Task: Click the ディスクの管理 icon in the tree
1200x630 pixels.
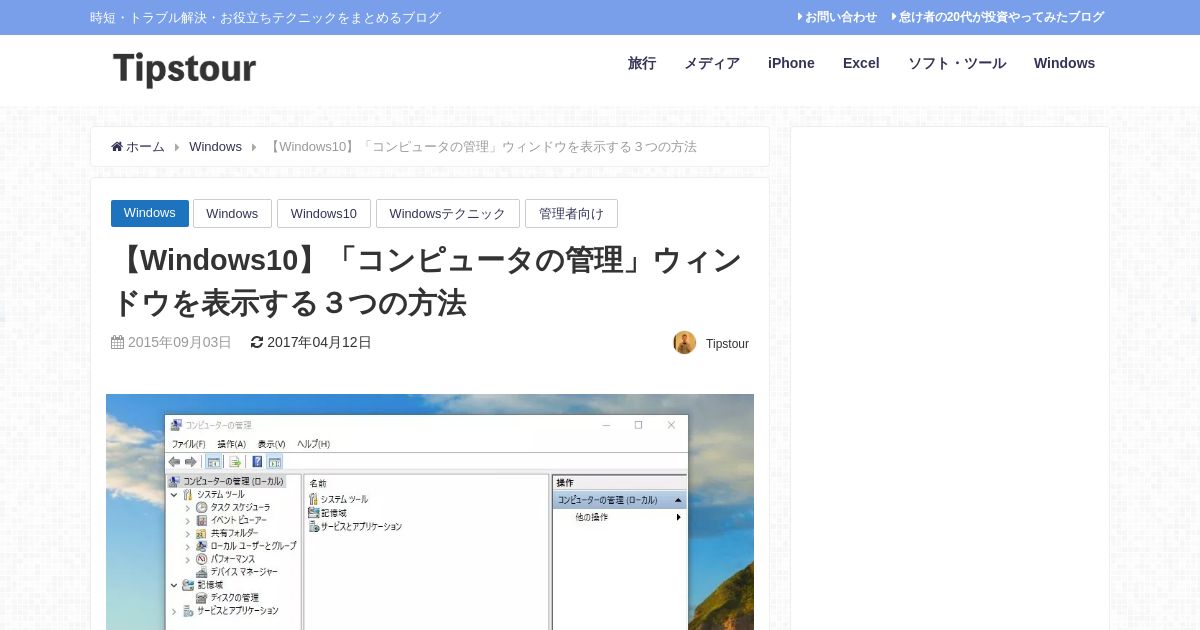Action: pyautogui.click(x=201, y=598)
